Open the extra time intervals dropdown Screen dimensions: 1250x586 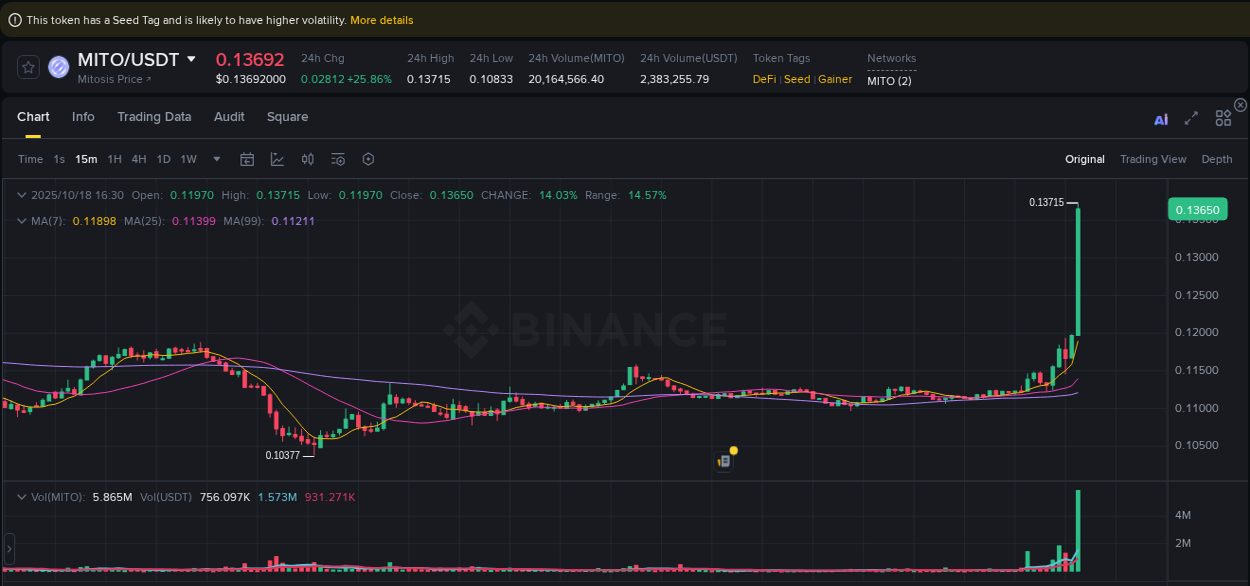(216, 159)
